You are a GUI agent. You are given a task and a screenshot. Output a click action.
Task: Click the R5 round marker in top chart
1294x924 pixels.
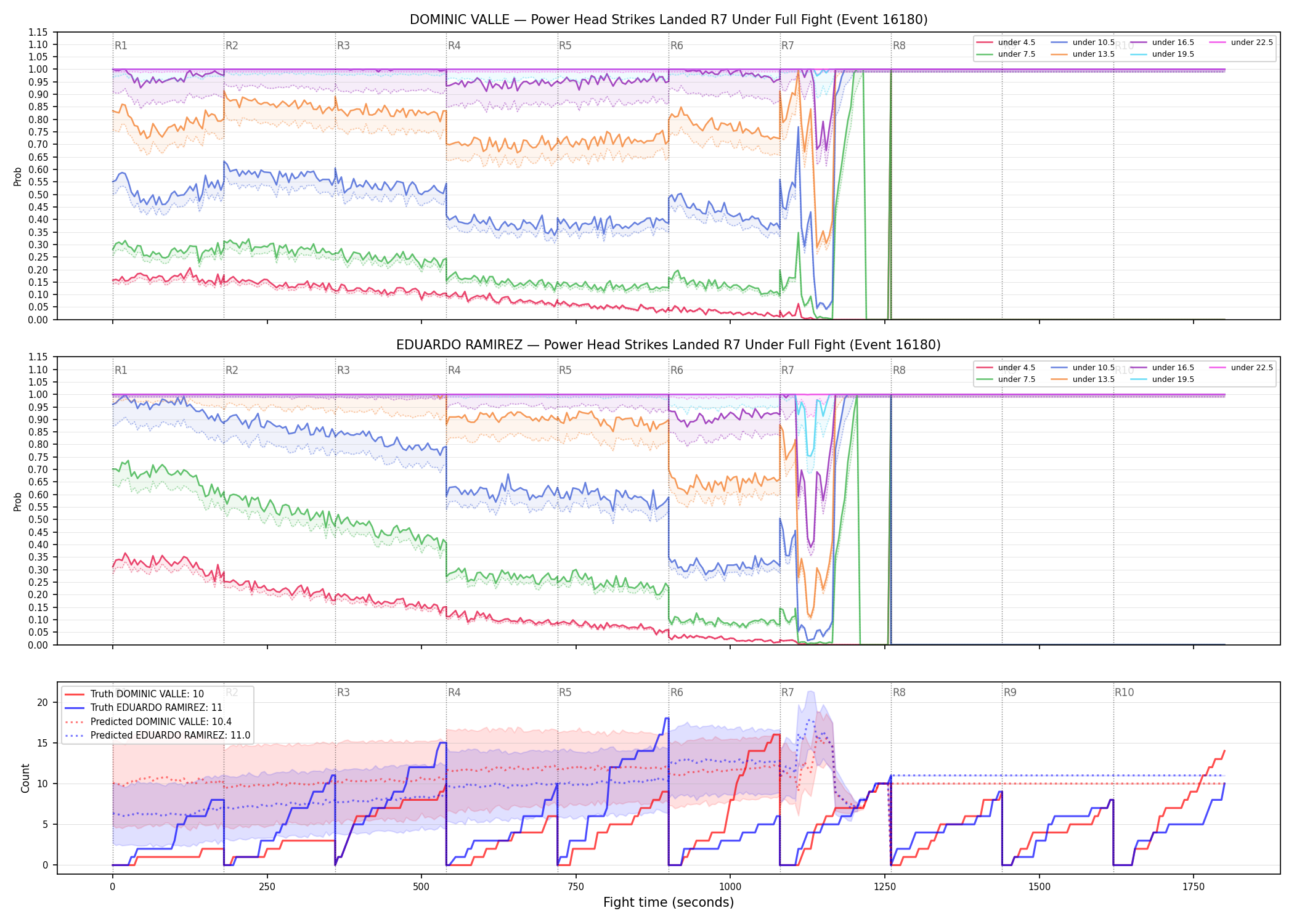[x=565, y=46]
